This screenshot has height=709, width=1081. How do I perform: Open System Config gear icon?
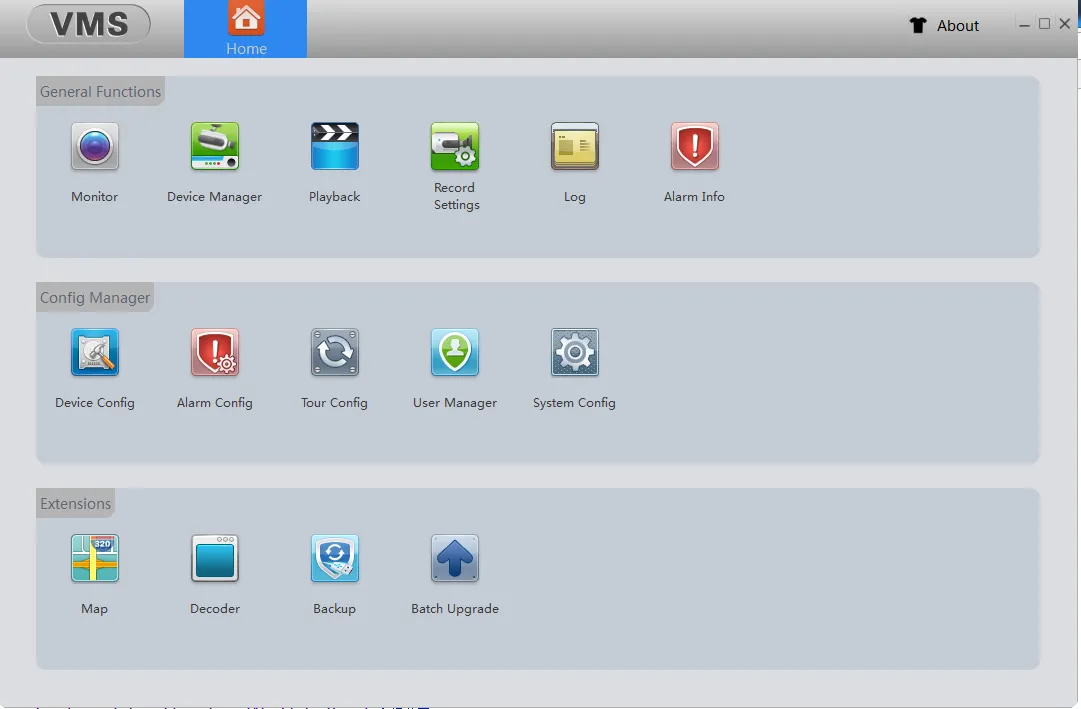pyautogui.click(x=575, y=353)
